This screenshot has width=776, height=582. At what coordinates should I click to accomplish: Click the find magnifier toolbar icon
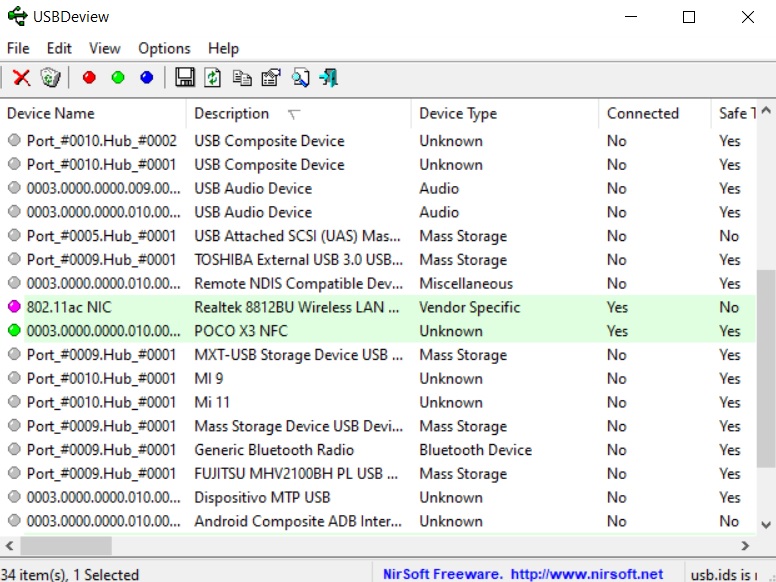[x=300, y=78]
